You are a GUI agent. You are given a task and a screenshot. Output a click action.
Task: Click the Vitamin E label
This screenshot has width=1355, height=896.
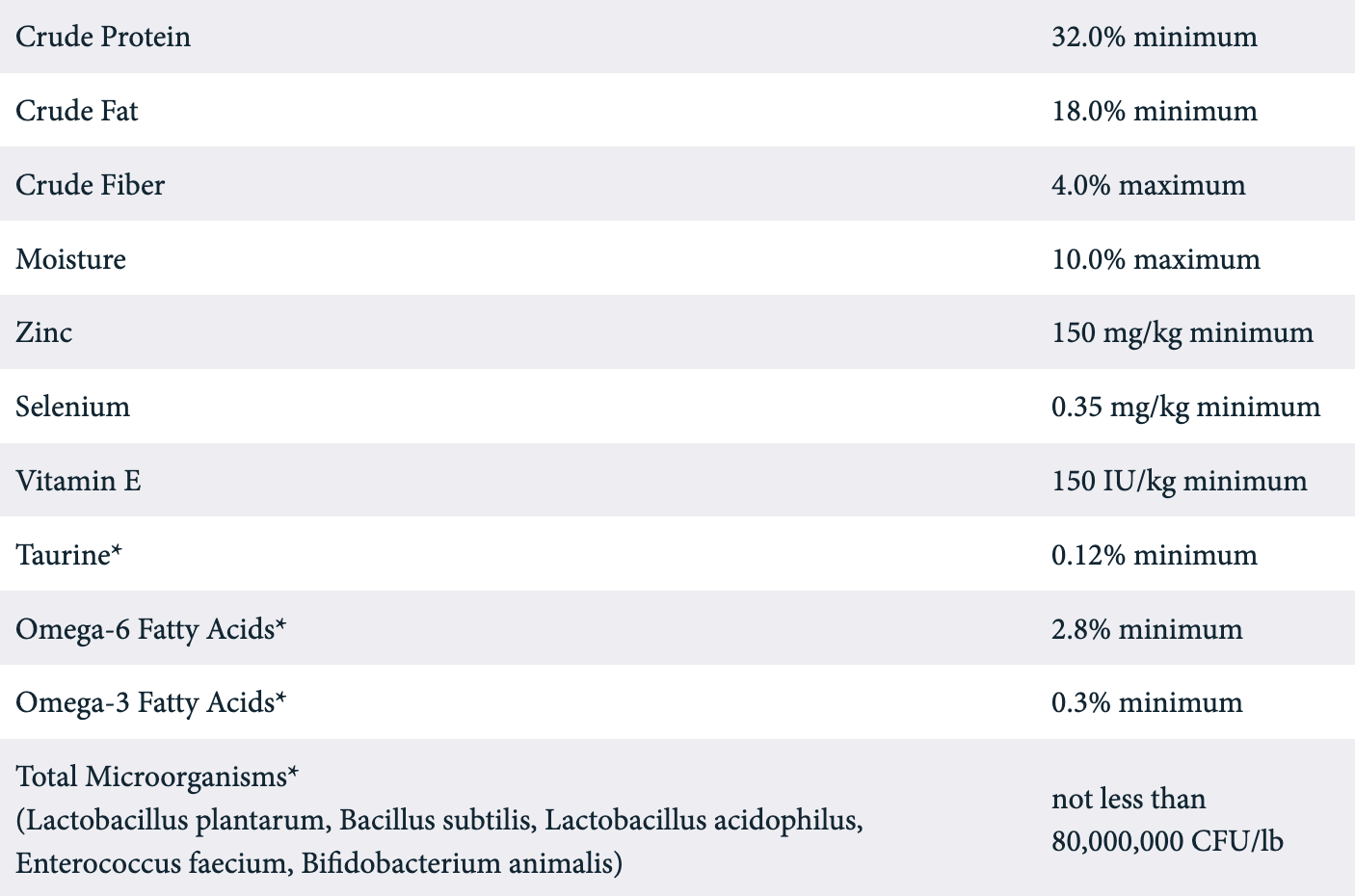coord(79,481)
